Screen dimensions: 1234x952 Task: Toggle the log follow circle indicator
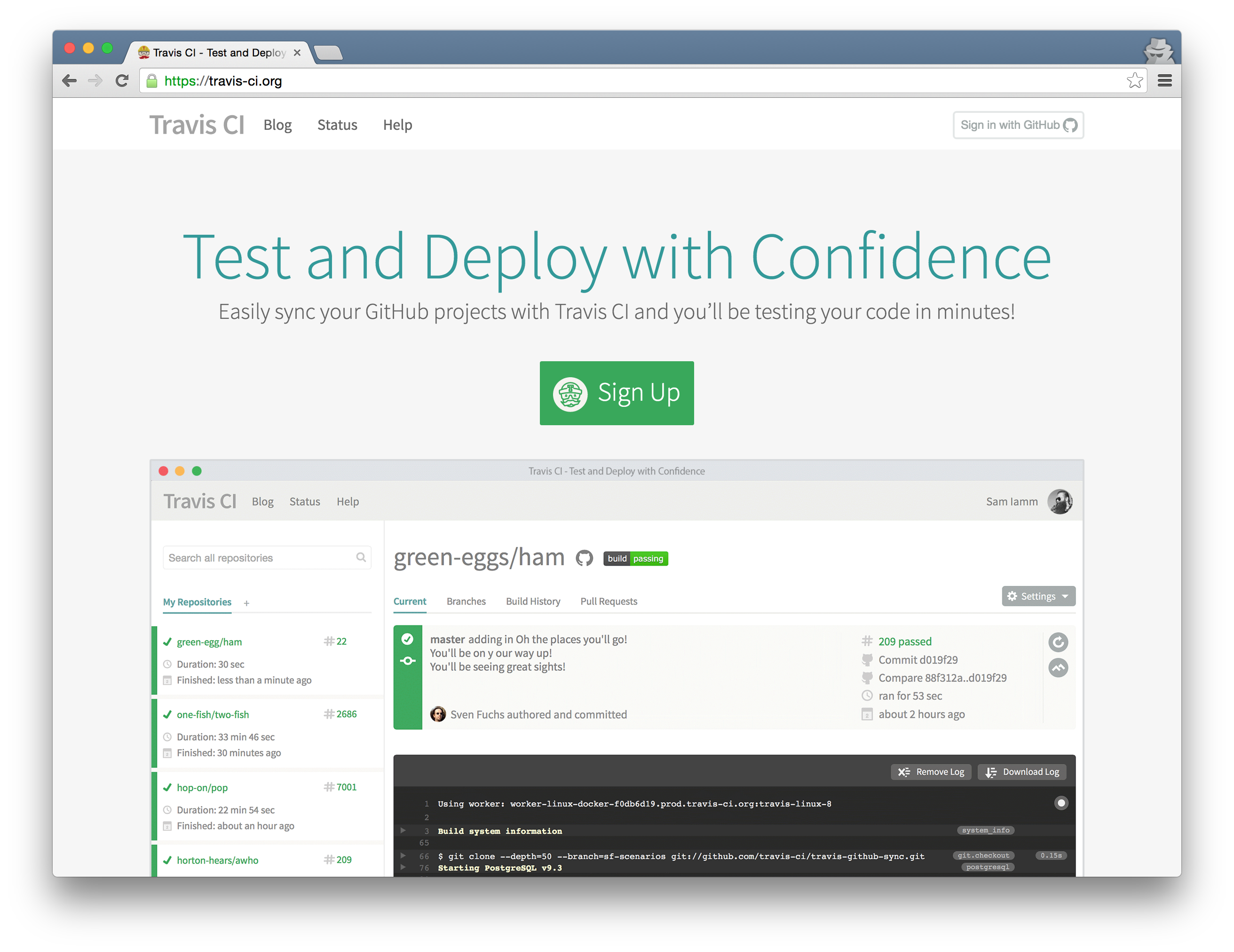pos(1061,803)
